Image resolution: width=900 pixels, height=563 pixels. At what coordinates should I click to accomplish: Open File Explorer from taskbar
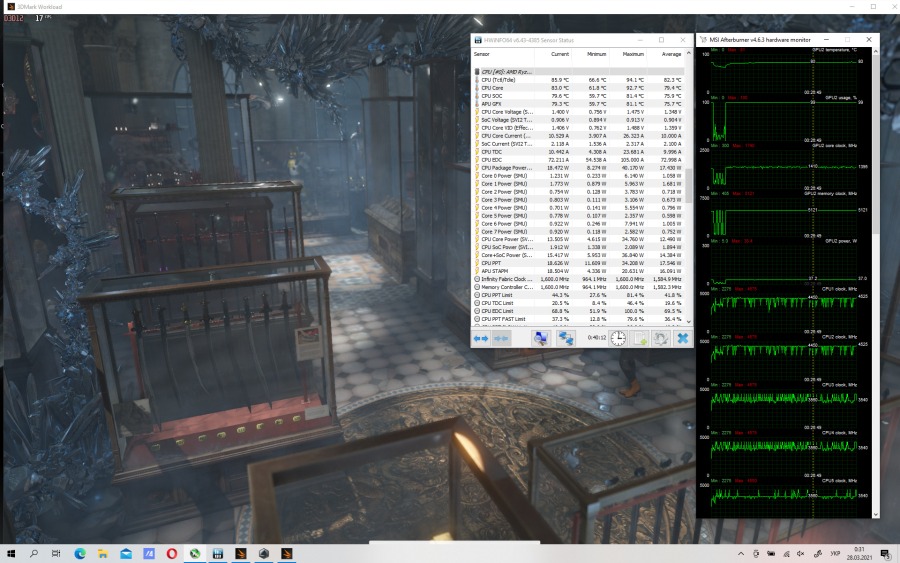(103, 554)
